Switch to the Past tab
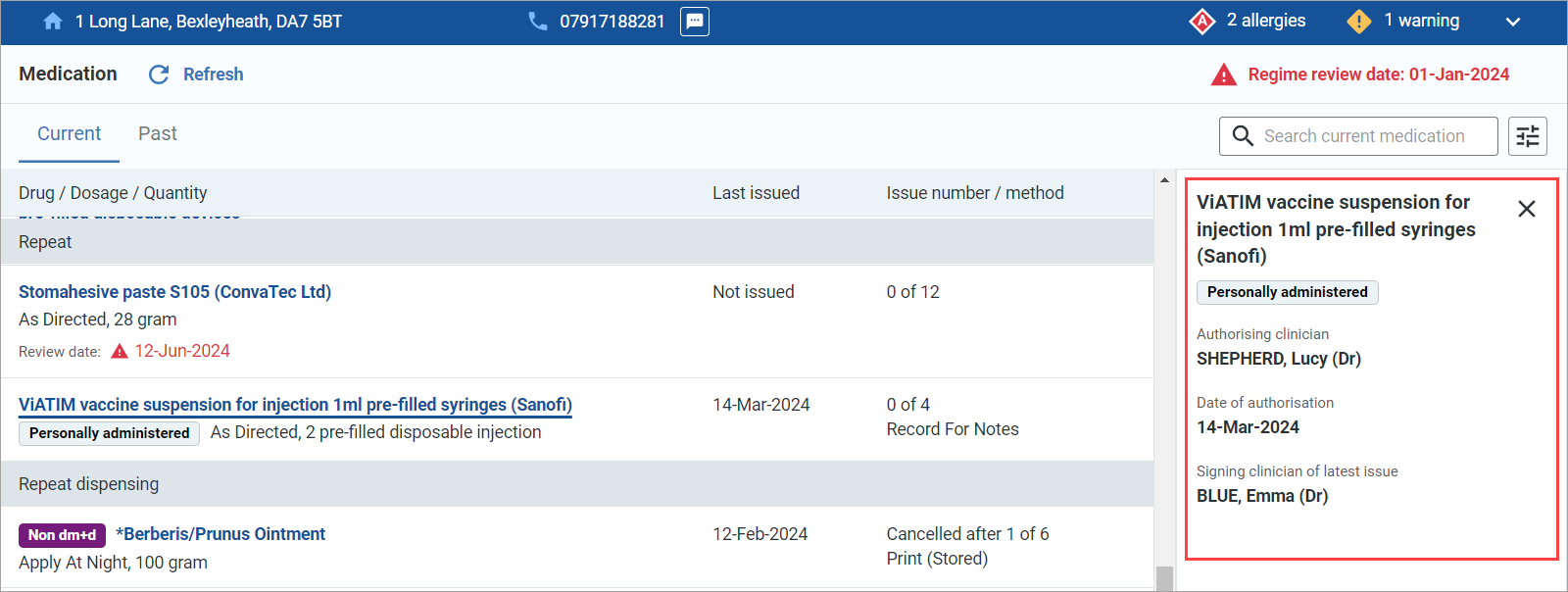This screenshot has width=1568, height=592. [158, 134]
